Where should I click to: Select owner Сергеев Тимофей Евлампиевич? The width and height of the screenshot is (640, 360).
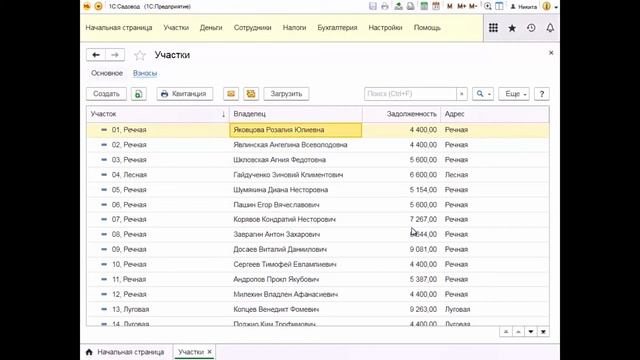[x=285, y=264]
